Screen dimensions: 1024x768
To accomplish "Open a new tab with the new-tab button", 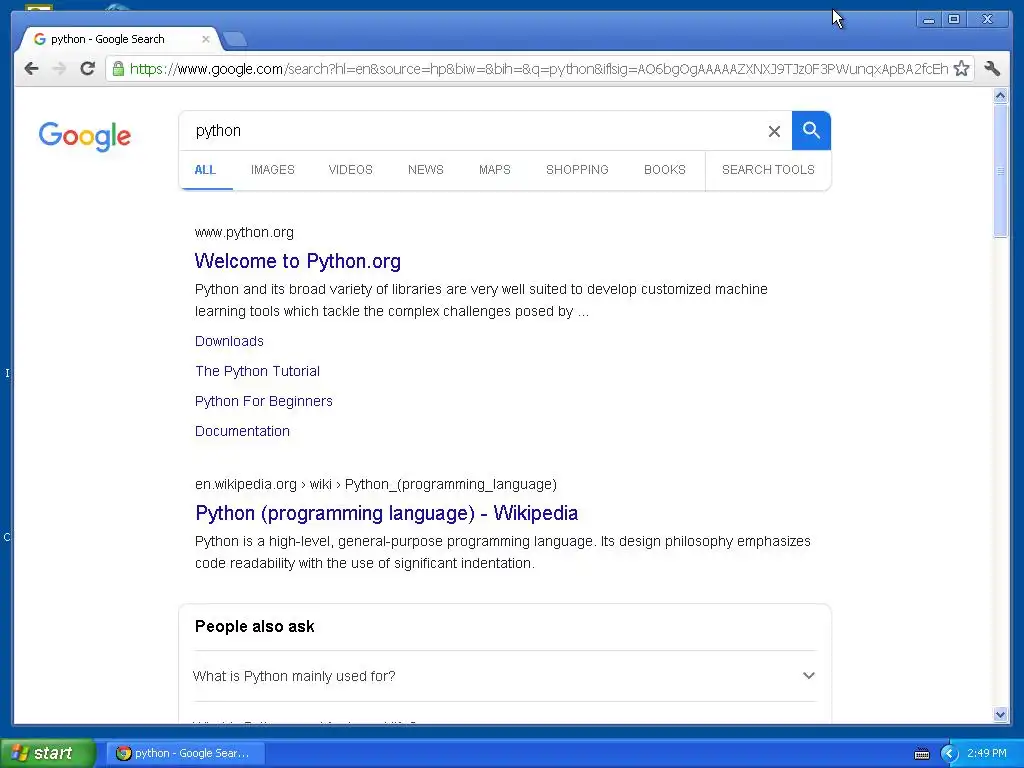I will pyautogui.click(x=234, y=40).
